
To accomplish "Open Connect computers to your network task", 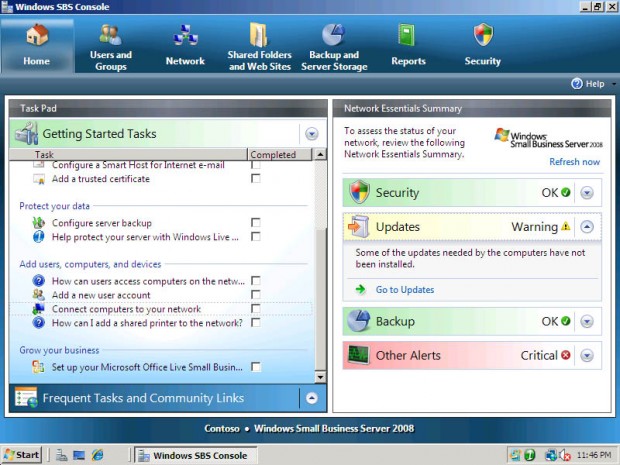I will click(127, 309).
